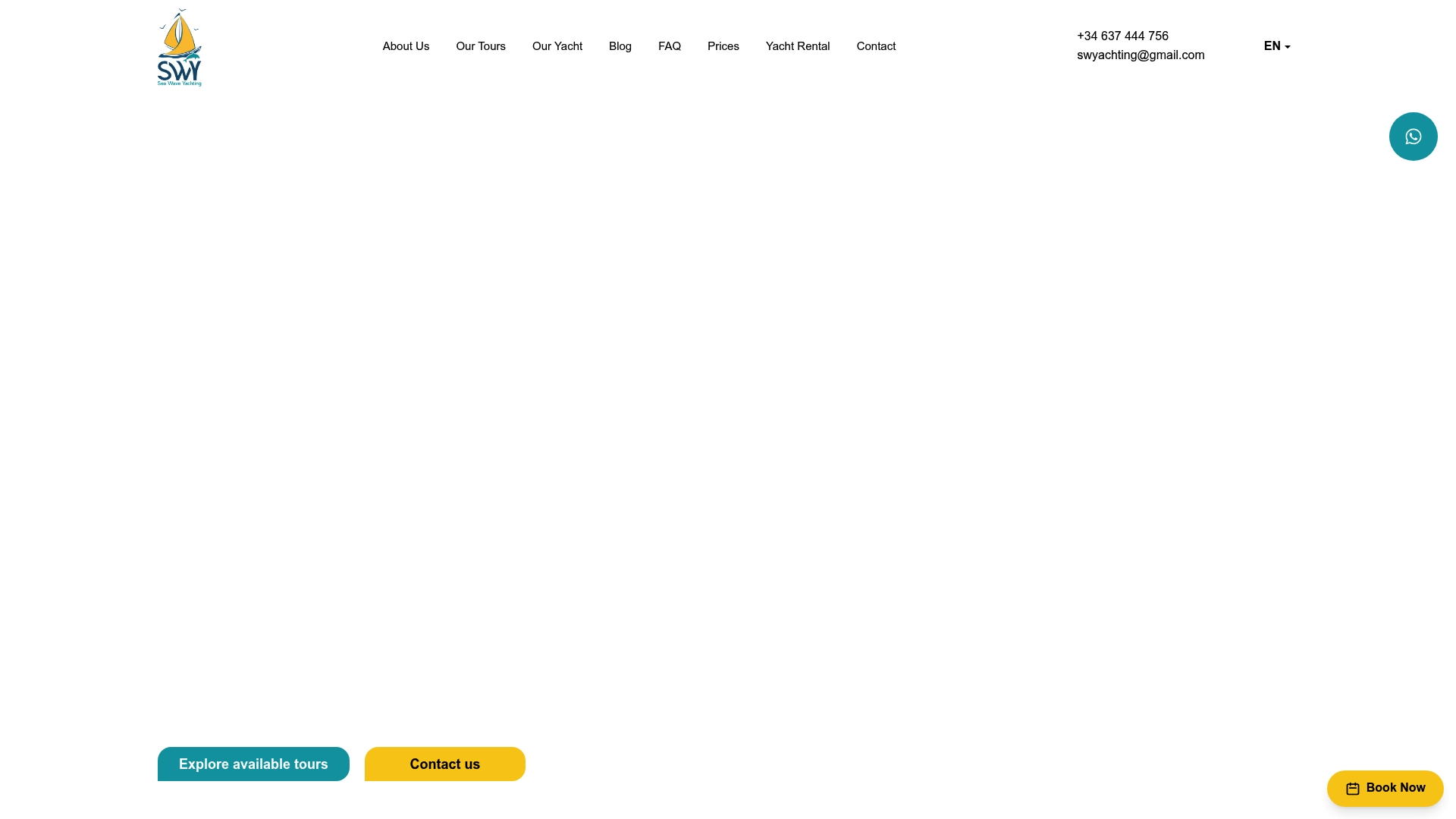The height and width of the screenshot is (819, 1456).
Task: Navigate to Our Tours
Action: coord(480,46)
